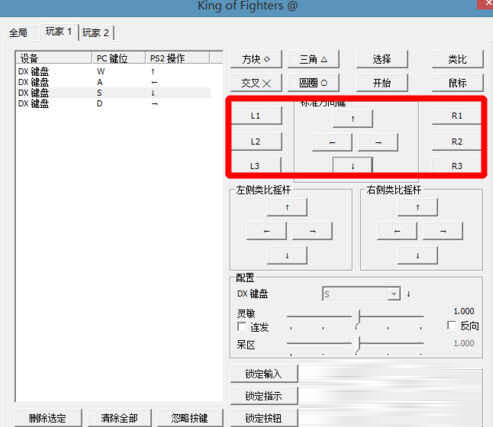Click the 方块 square button
This screenshot has height=427, width=493.
256,59
